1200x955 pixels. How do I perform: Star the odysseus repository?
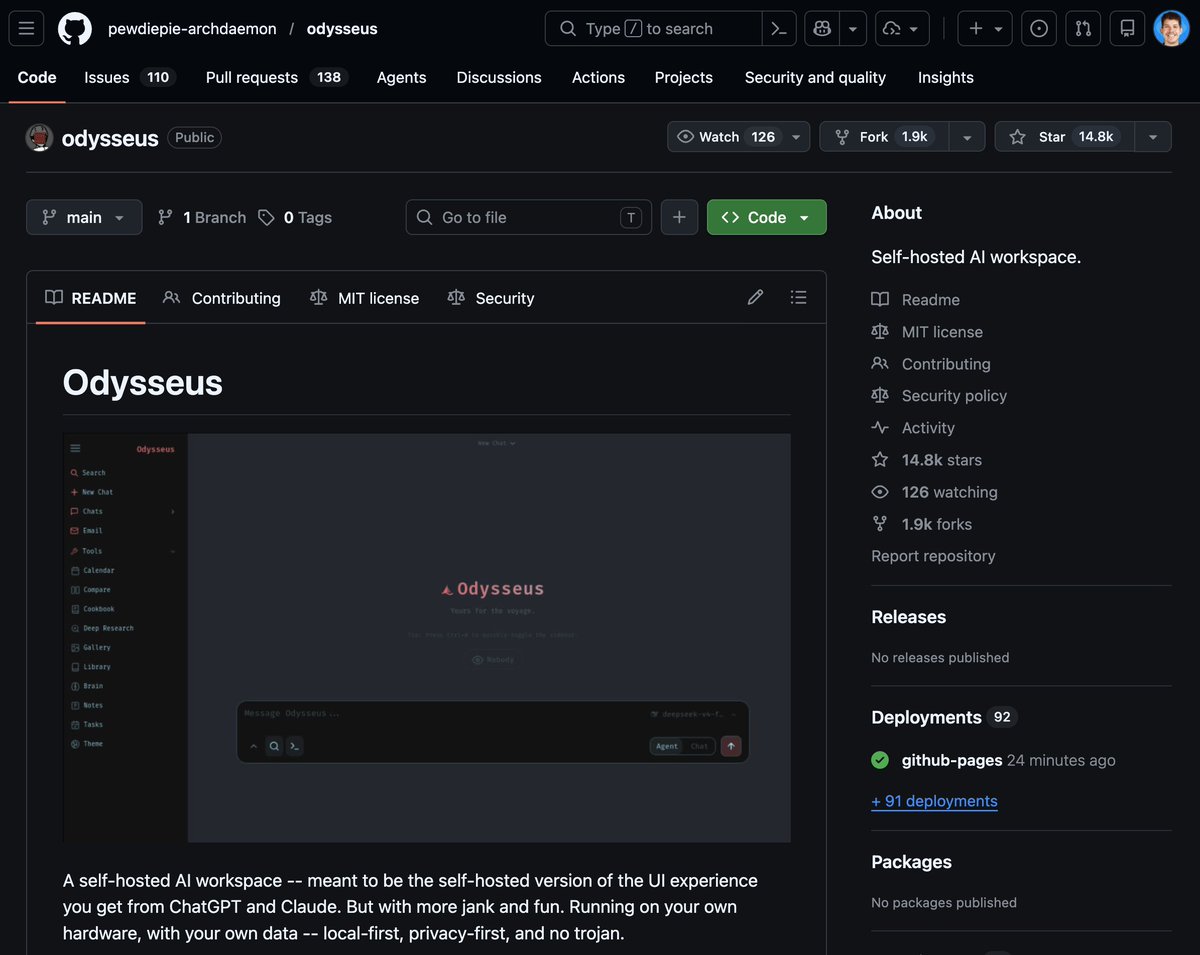point(1065,137)
